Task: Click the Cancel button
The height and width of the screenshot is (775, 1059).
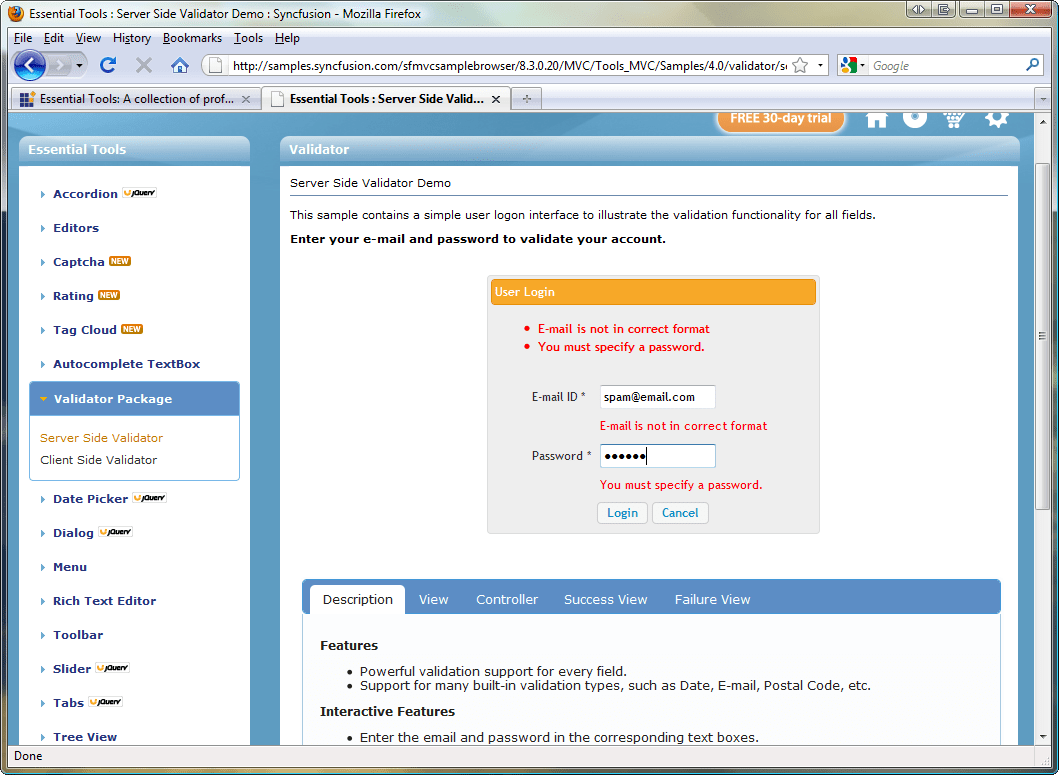Action: pyautogui.click(x=680, y=513)
